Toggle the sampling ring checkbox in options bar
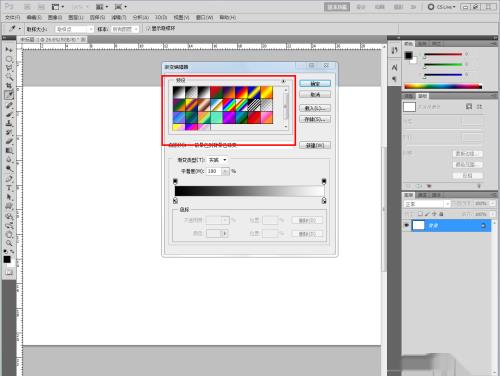 point(148,29)
